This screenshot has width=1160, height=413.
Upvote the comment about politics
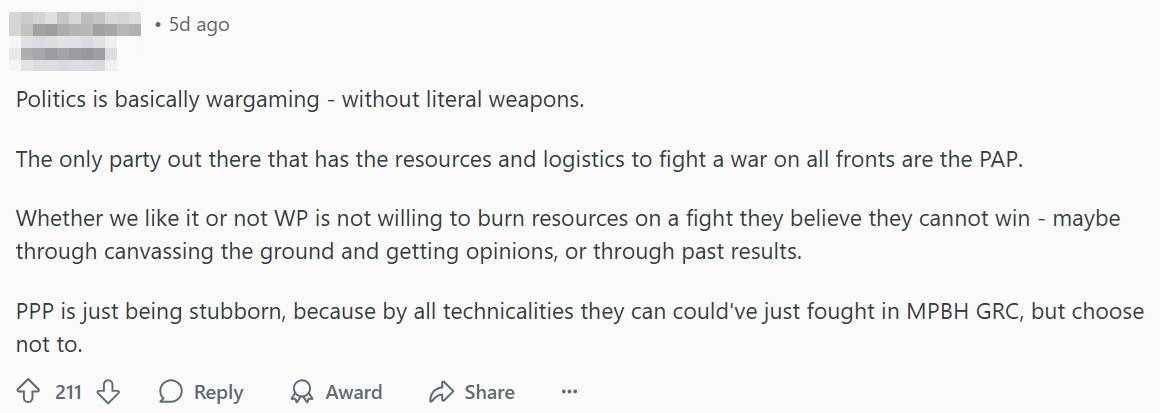pos(30,392)
